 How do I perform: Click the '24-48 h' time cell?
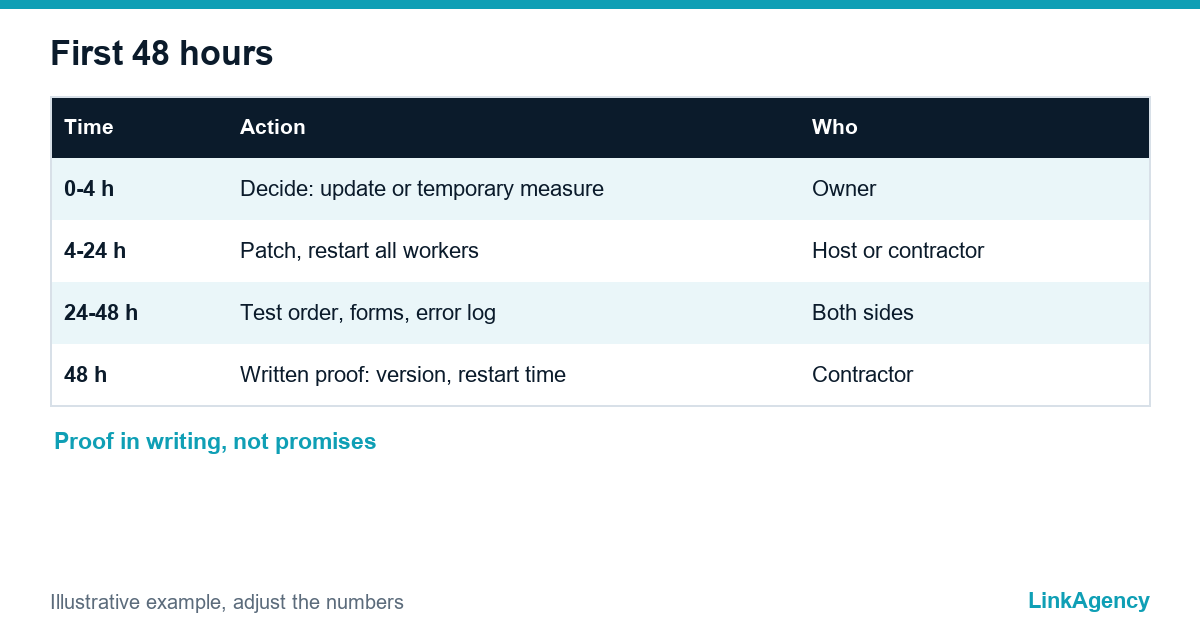point(101,313)
